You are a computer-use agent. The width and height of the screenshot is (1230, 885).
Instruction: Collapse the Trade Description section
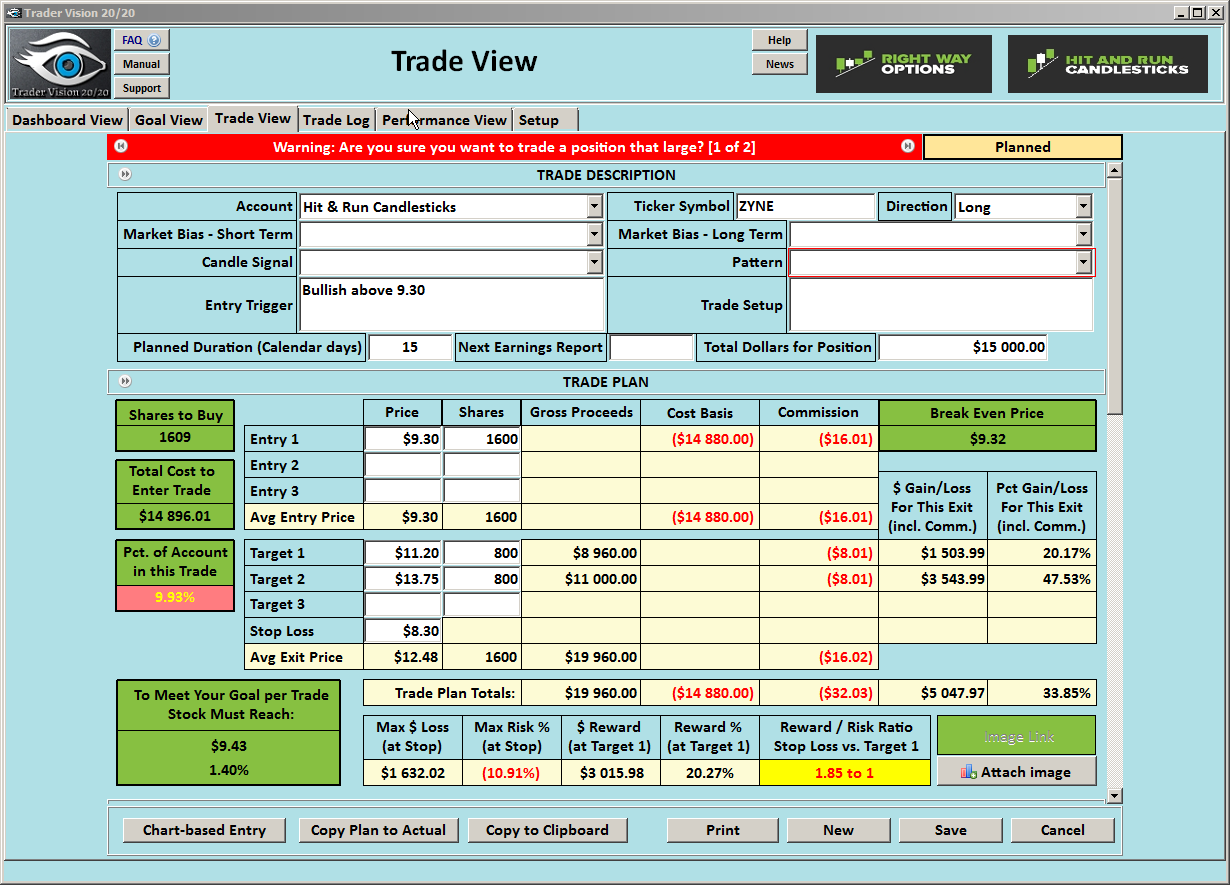pos(125,175)
